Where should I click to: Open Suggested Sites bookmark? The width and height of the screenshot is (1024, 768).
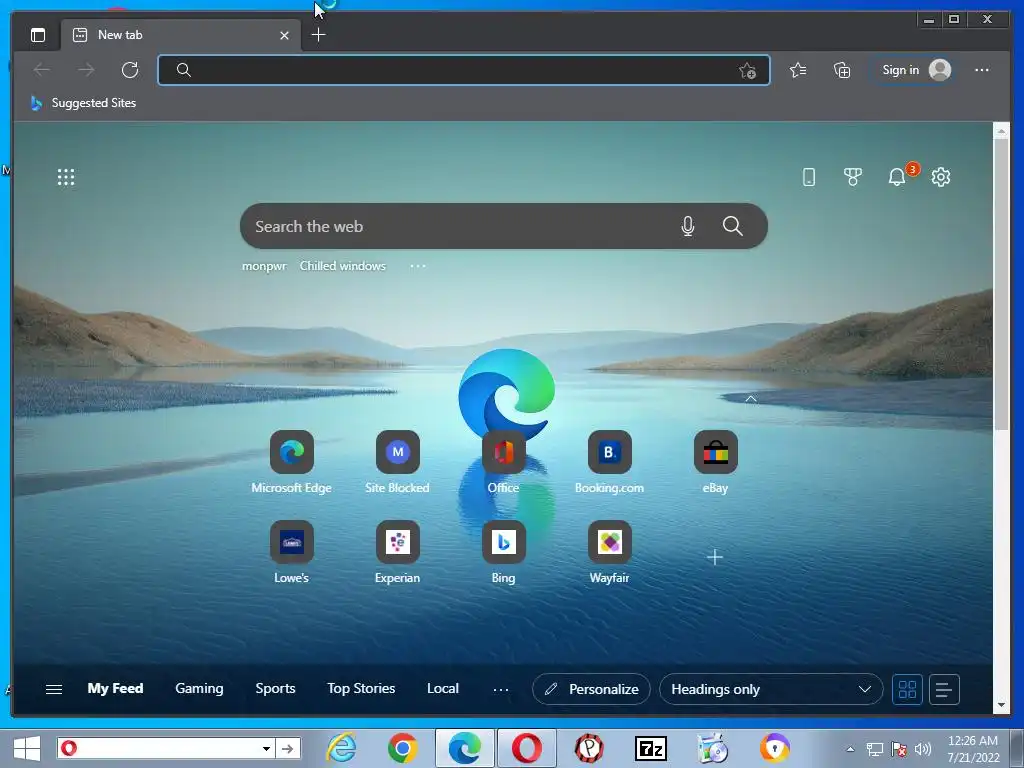click(x=83, y=103)
